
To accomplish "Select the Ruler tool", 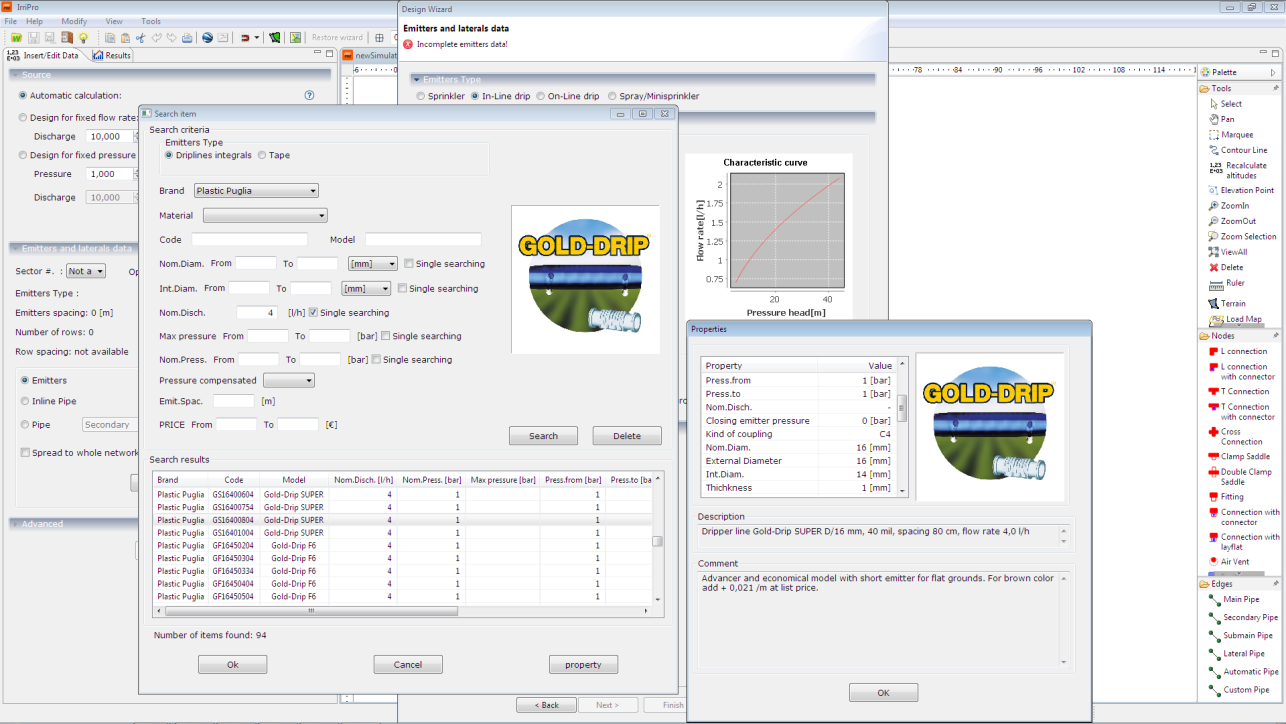I will [x=1234, y=283].
